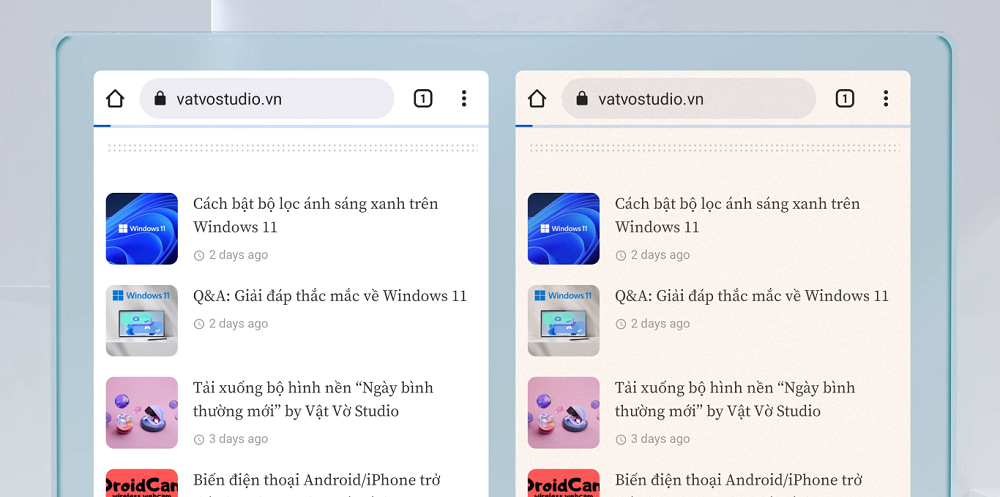Tap the home icon in the right cream browser
1000x497 pixels.
537,99
